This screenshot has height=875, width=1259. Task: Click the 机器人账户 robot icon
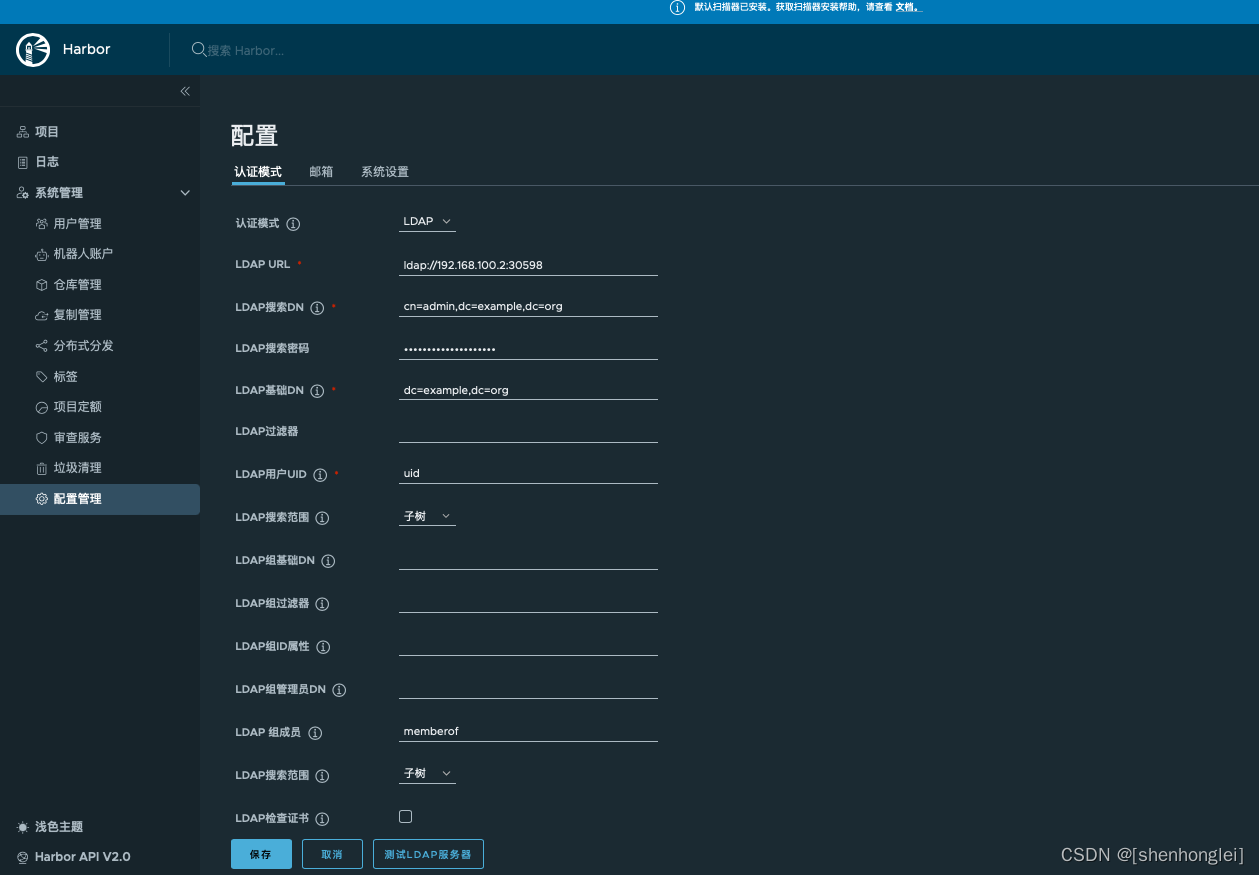[x=41, y=254]
